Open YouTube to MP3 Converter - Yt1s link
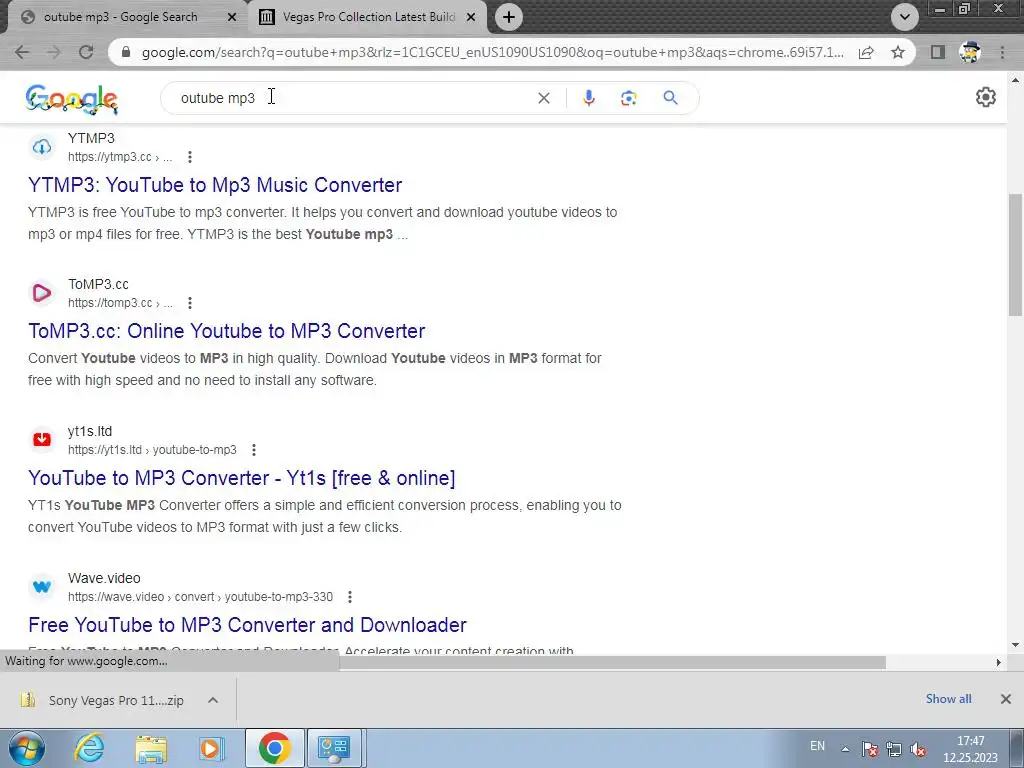The width and height of the screenshot is (1024, 768). 242,478
